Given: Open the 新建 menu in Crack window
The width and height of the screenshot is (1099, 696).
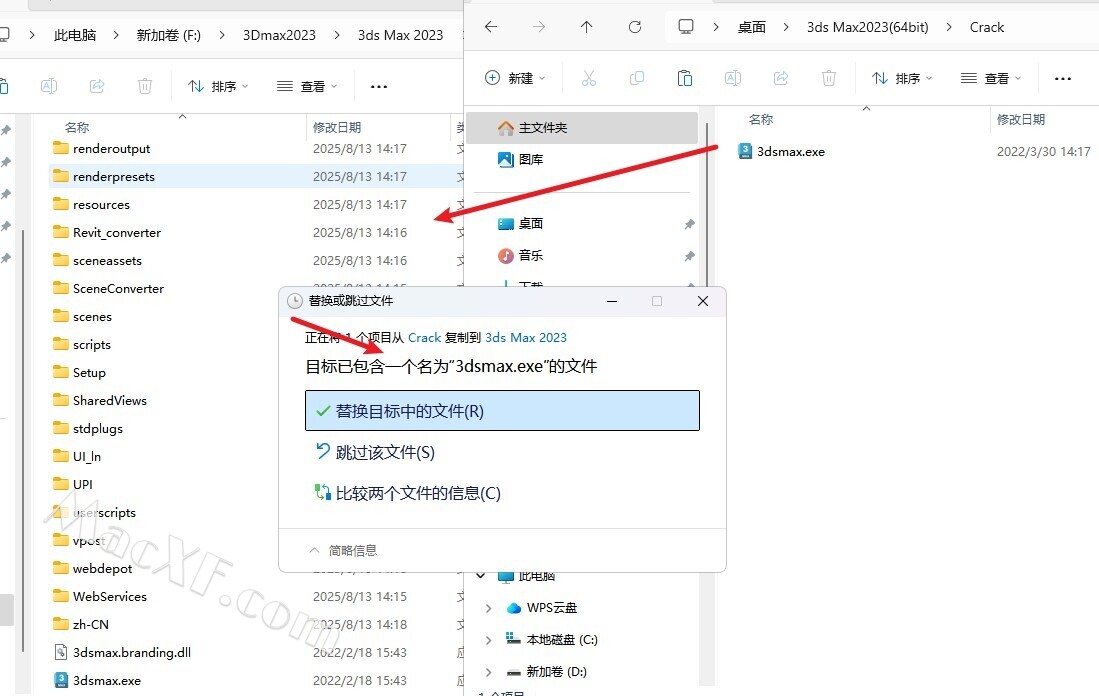Looking at the screenshot, I should click(x=514, y=78).
